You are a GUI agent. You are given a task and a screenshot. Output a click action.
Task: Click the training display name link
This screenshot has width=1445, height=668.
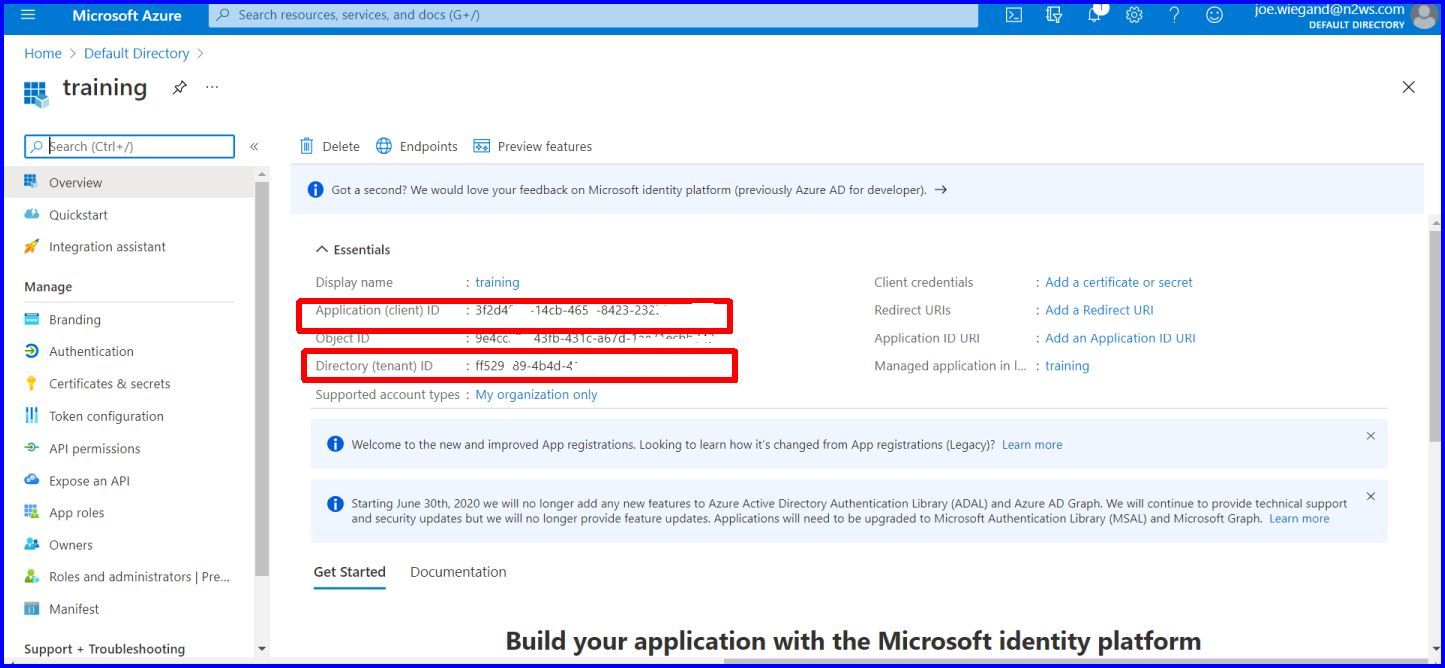497,282
